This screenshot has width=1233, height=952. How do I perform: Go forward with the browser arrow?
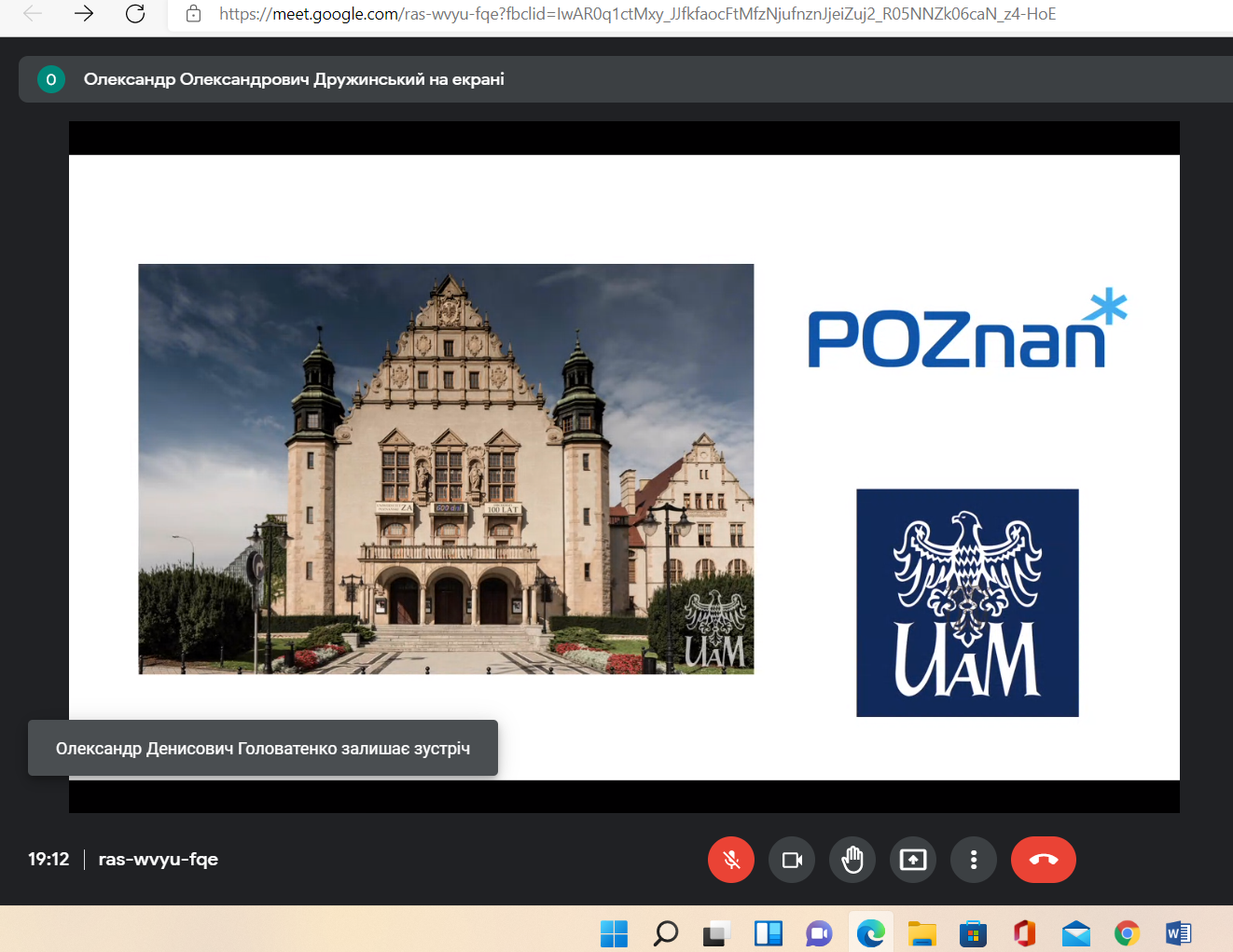point(84,14)
